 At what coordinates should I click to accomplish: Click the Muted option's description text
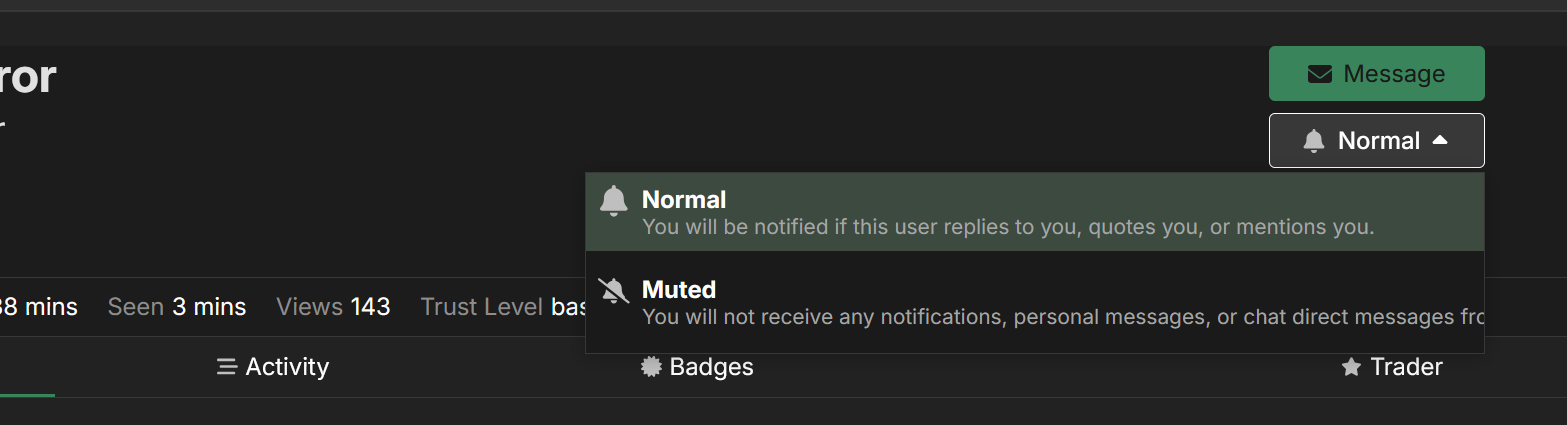tap(1062, 317)
